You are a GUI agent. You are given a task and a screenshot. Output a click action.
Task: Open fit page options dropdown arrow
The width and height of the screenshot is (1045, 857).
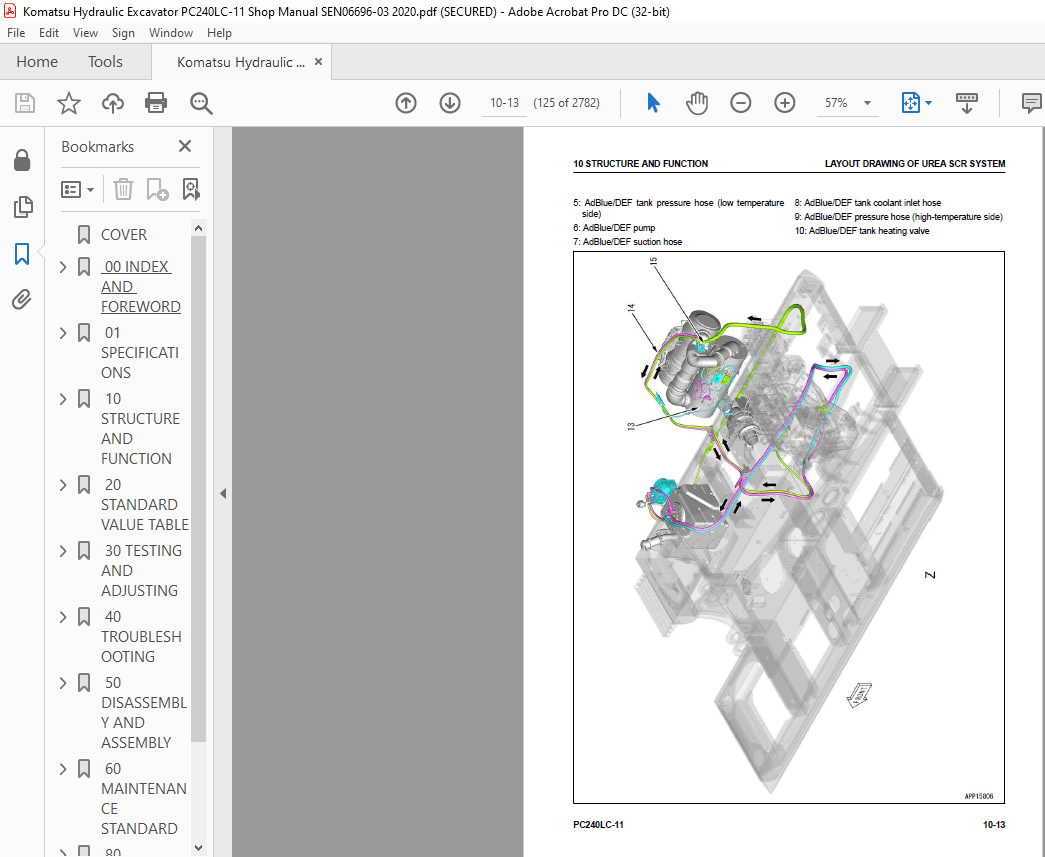928,103
